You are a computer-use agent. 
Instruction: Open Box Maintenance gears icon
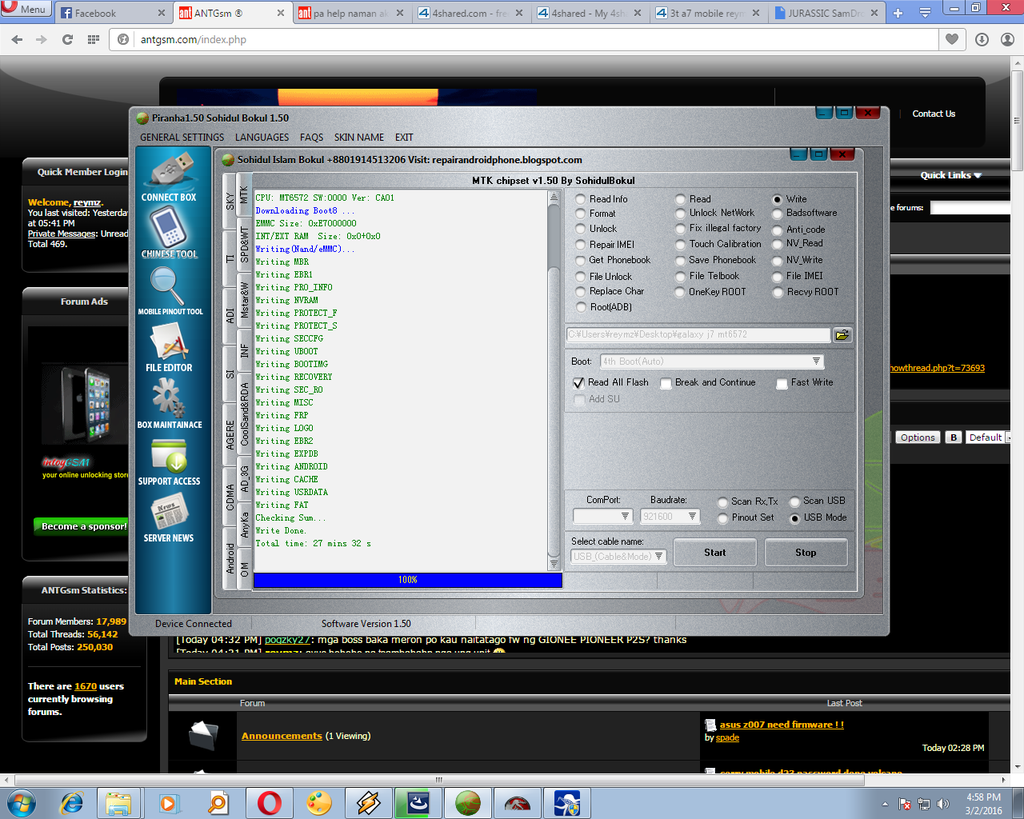coord(169,400)
